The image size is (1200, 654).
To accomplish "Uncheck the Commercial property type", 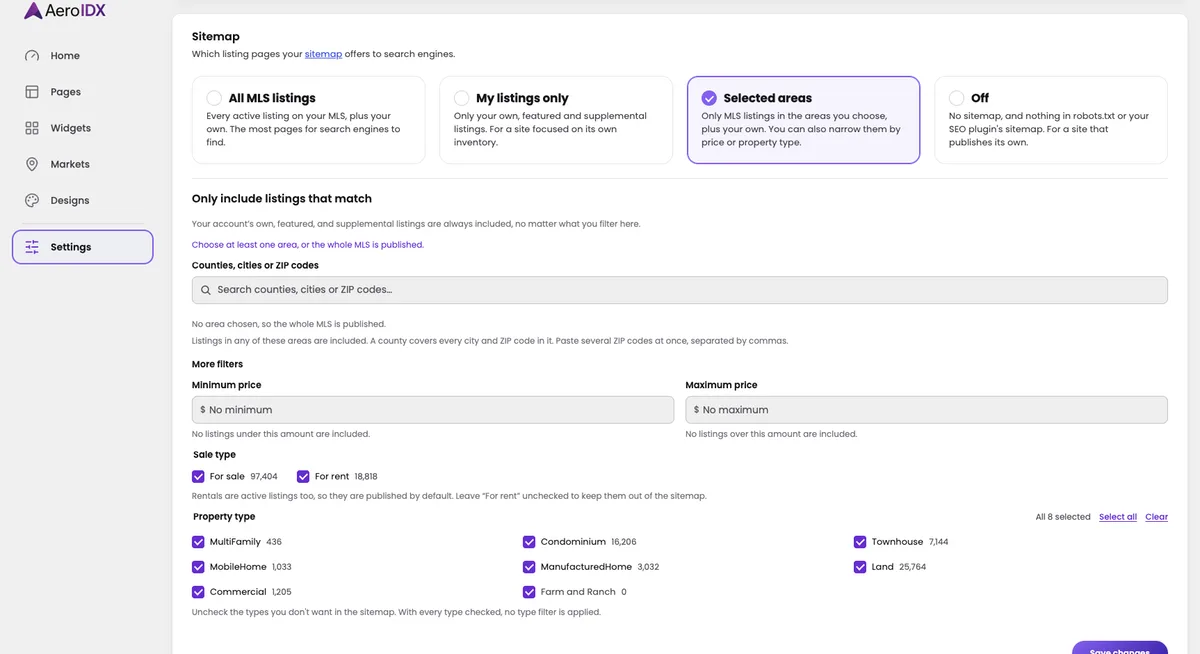I will tap(198, 592).
